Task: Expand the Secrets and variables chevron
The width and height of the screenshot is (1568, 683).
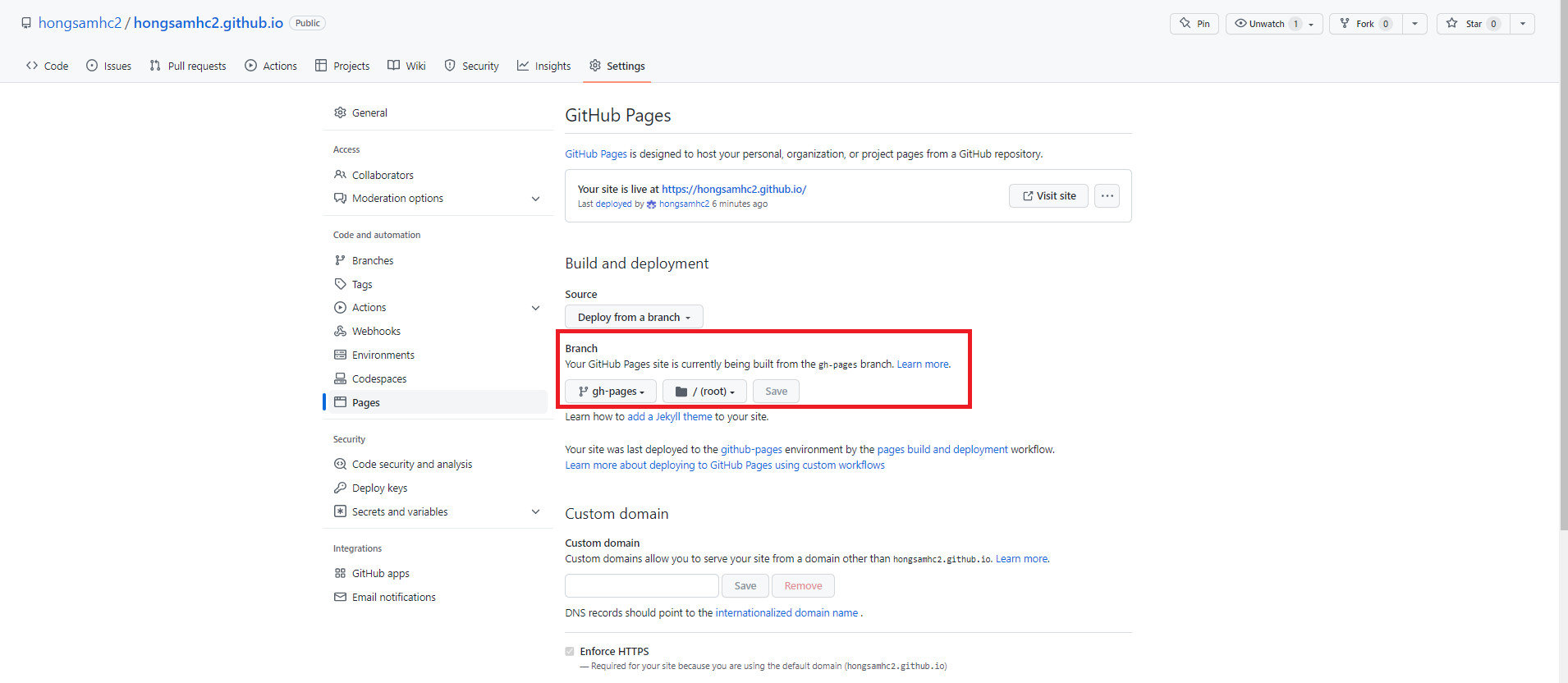Action: 535,511
